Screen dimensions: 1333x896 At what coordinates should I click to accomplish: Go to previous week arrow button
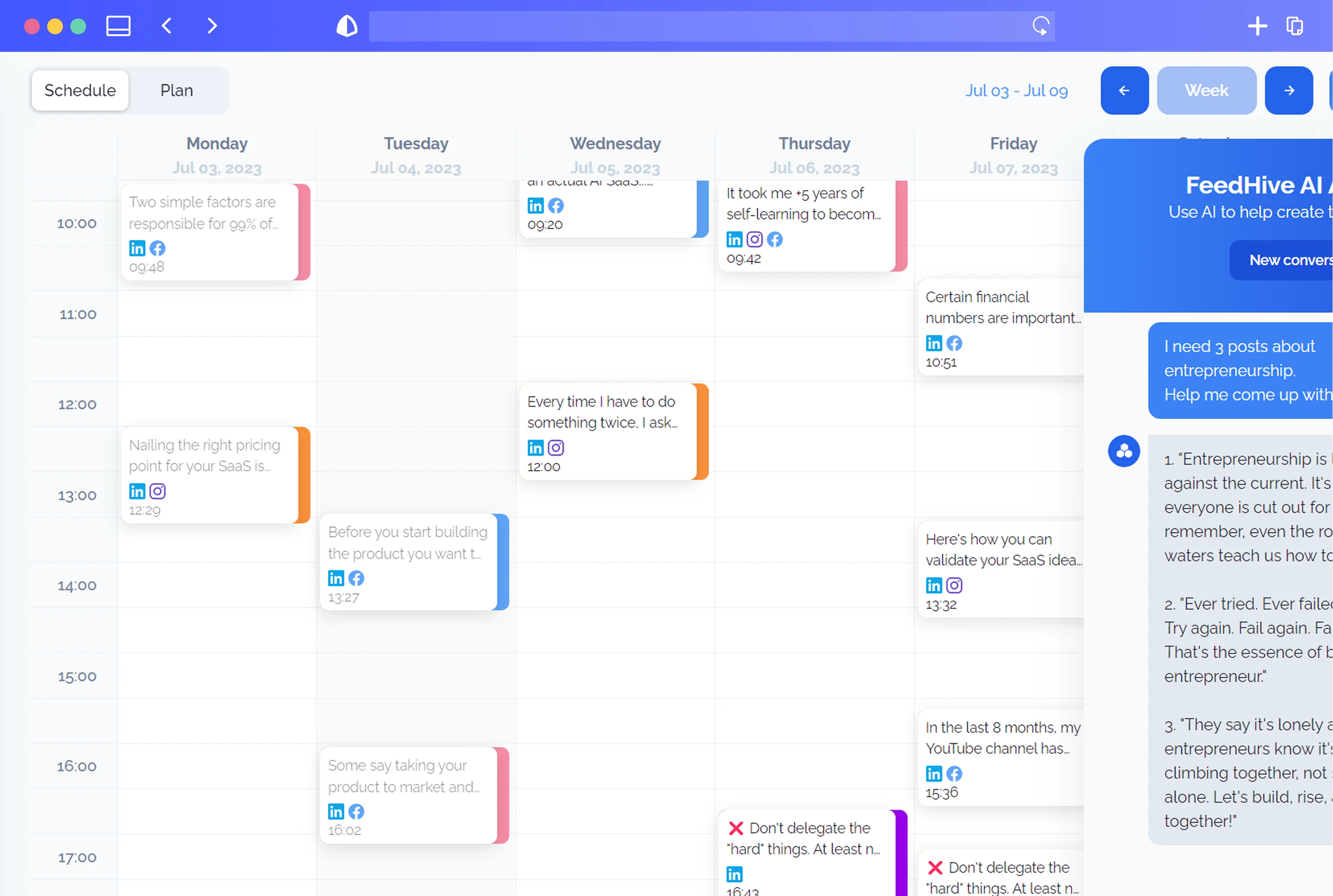tap(1124, 90)
